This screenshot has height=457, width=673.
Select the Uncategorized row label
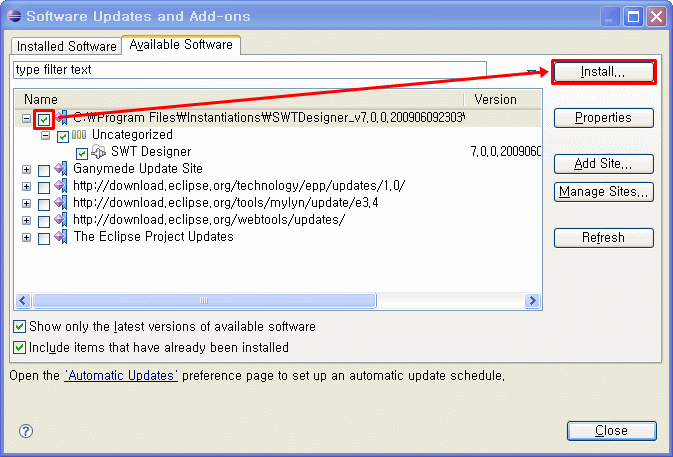click(x=132, y=135)
